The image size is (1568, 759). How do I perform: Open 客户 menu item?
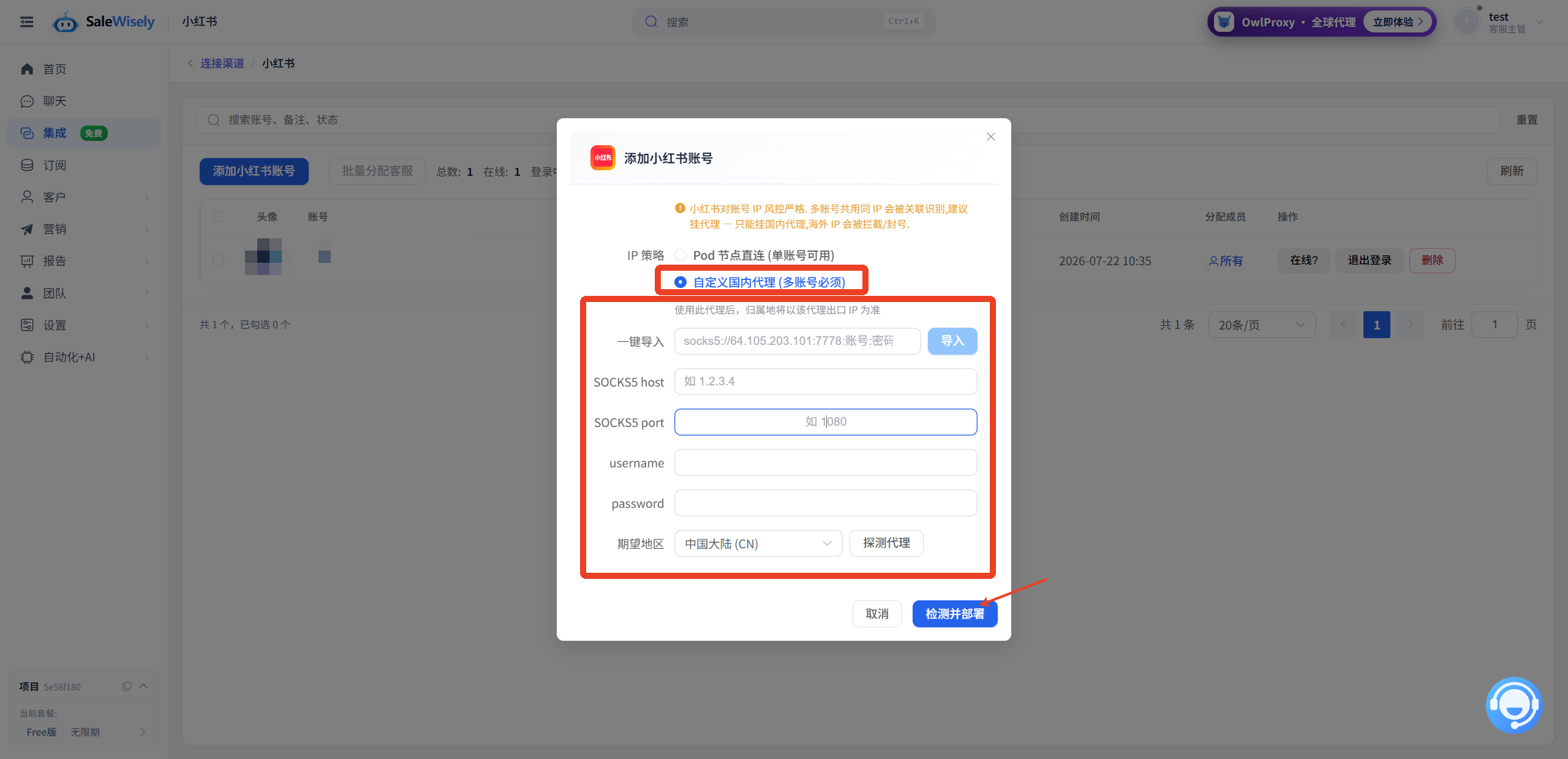click(x=83, y=197)
